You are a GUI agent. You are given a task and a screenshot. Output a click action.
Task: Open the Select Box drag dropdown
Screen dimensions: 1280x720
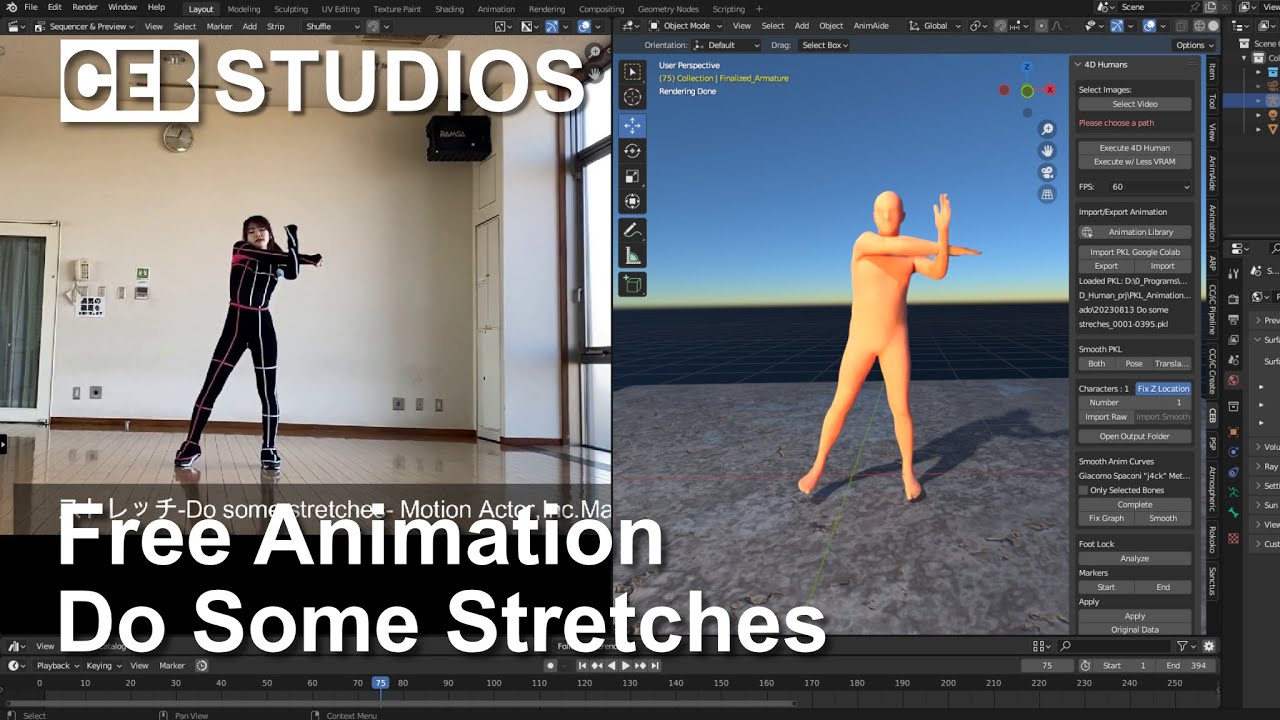(x=825, y=45)
